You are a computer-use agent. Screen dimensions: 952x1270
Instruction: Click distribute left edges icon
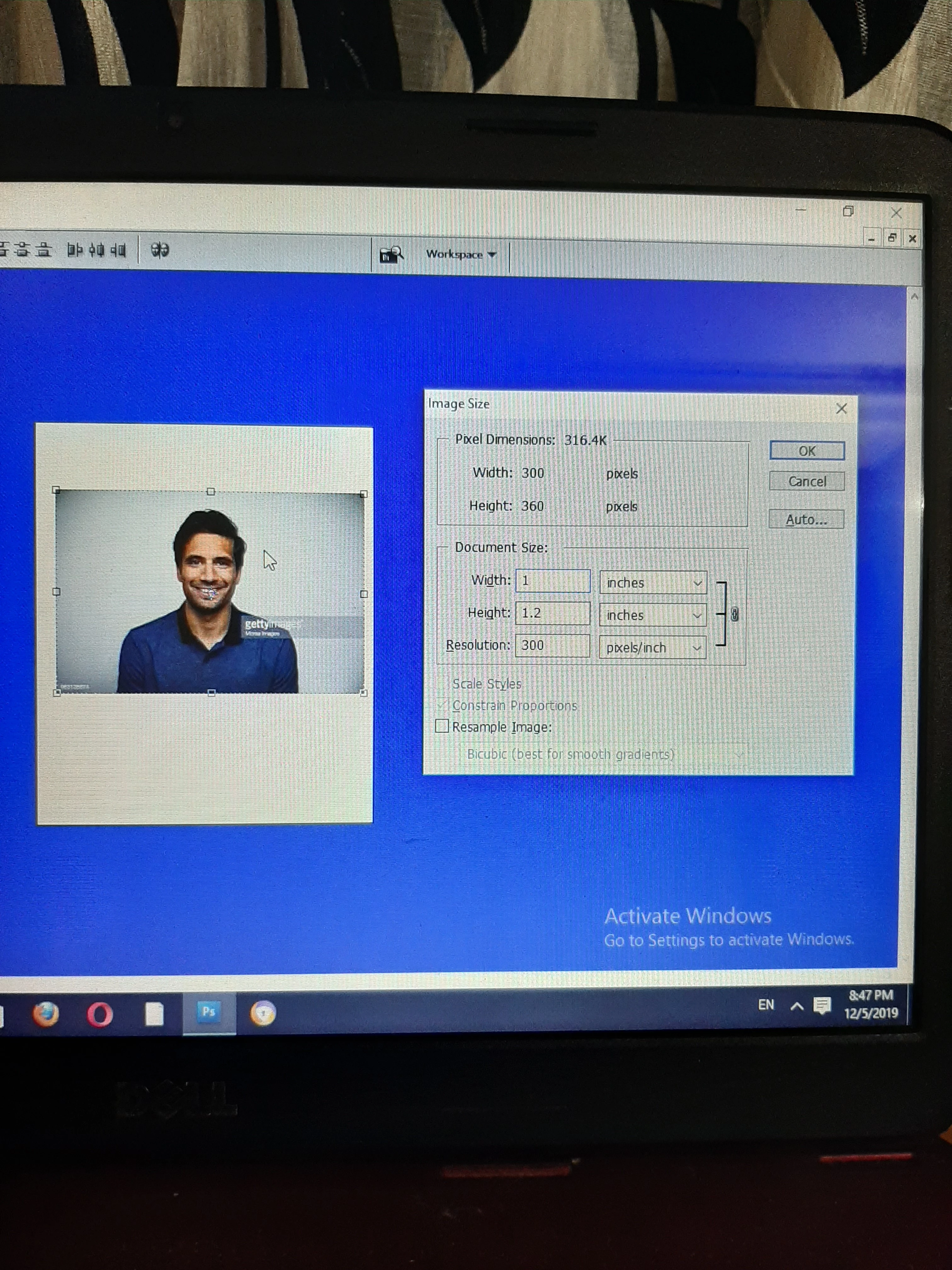click(x=75, y=250)
